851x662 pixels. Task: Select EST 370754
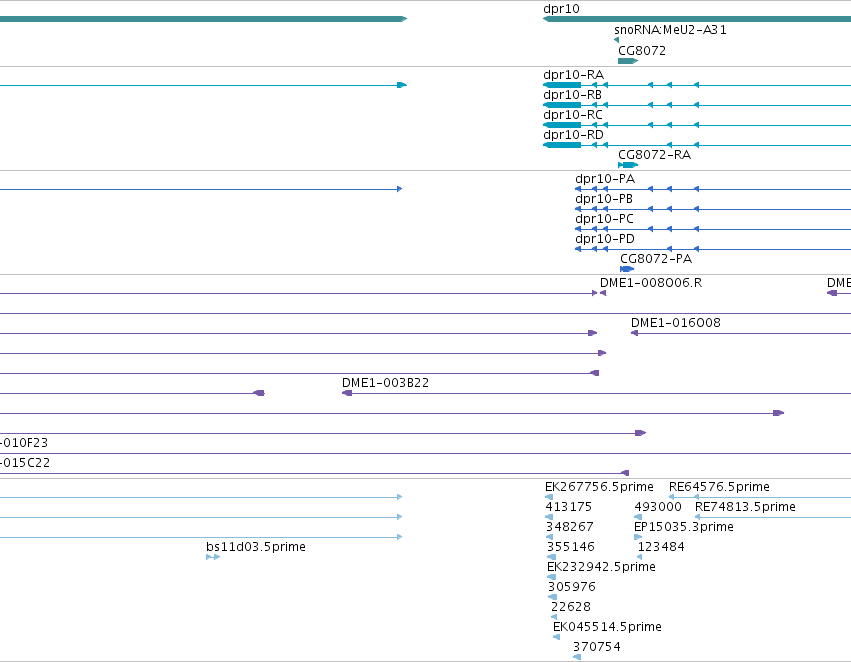596,647
